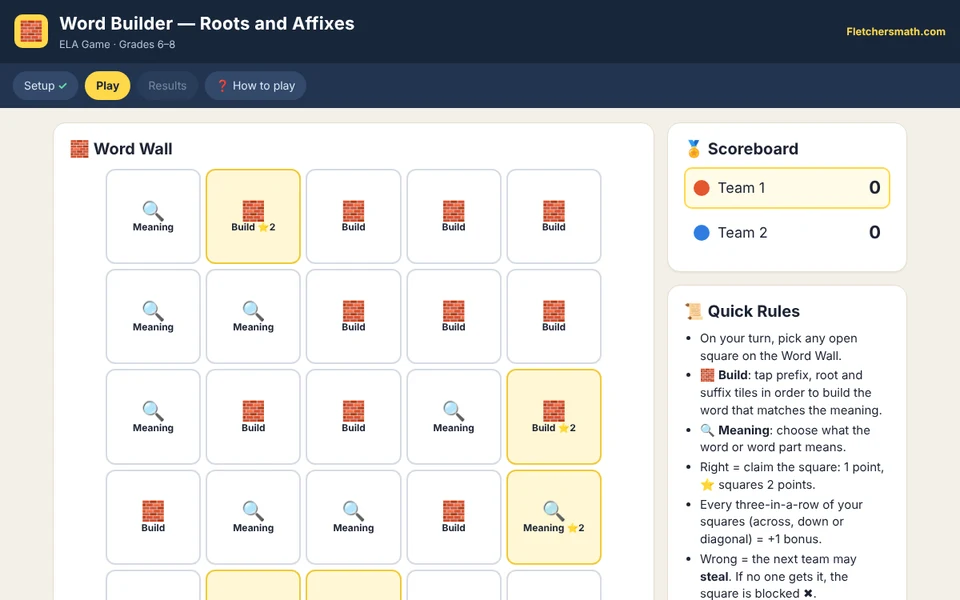Choose second-row second-column Meaning tile
The height and width of the screenshot is (600, 960).
click(x=253, y=317)
